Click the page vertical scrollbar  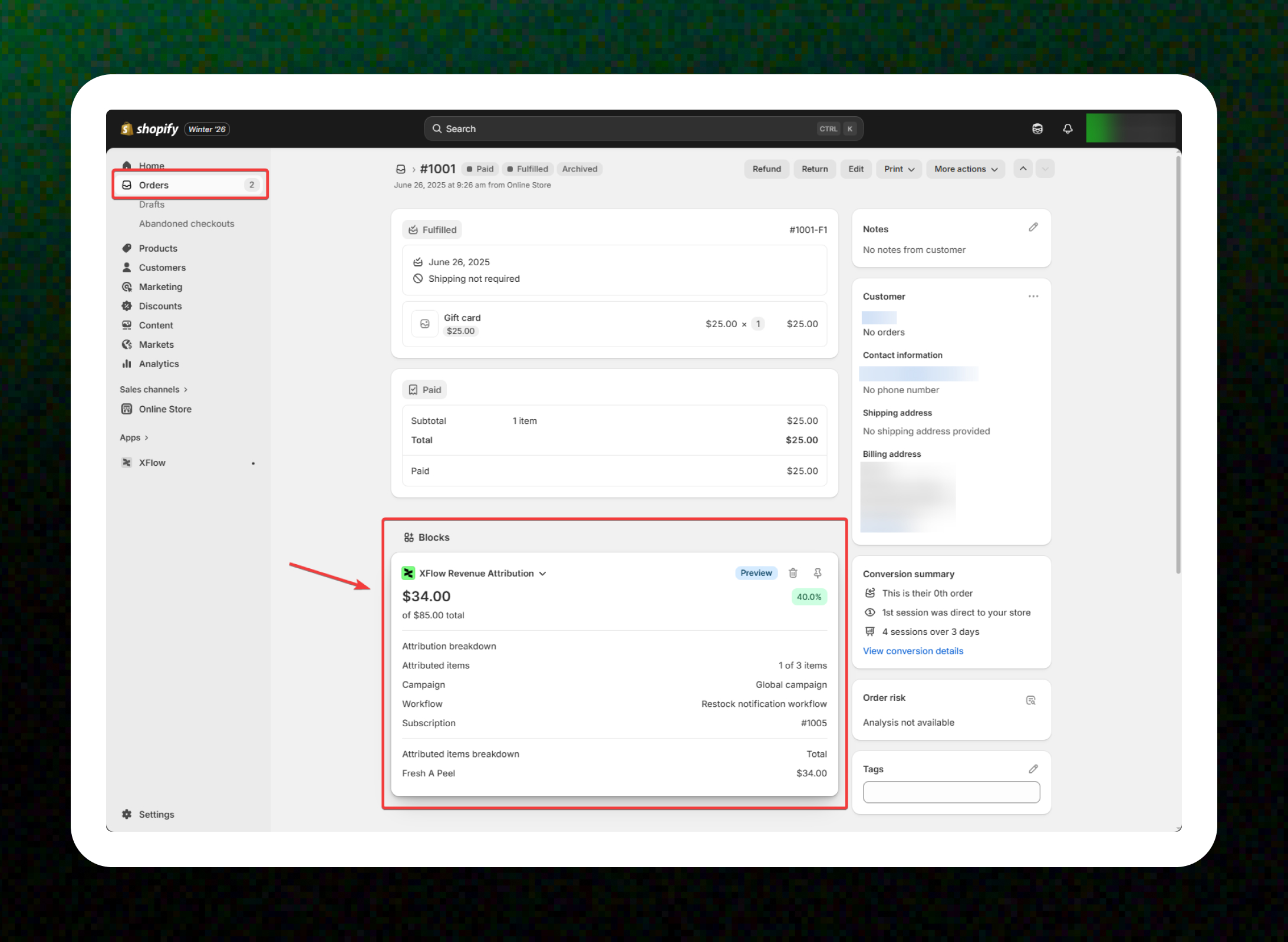pyautogui.click(x=1178, y=365)
